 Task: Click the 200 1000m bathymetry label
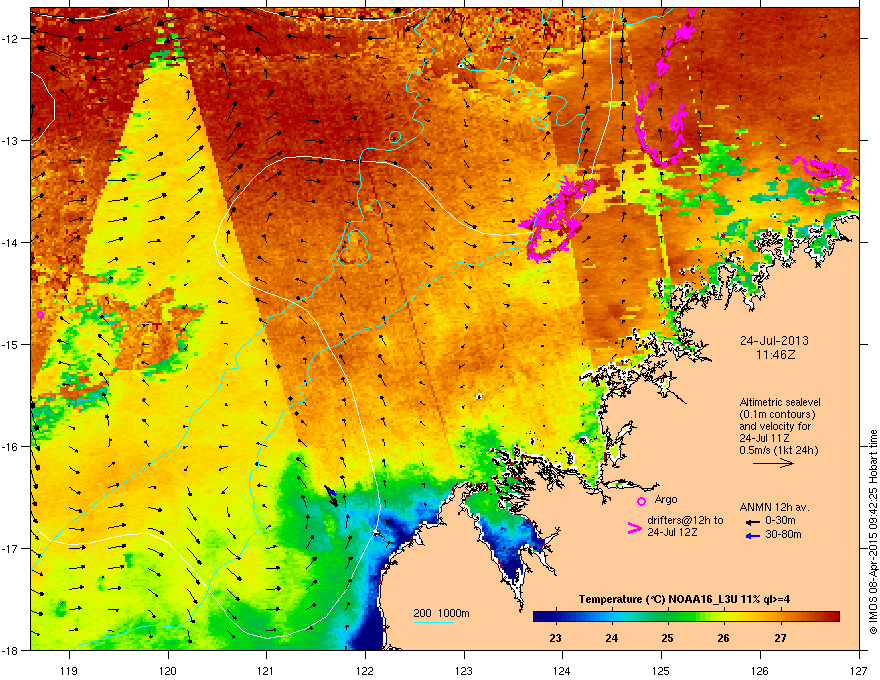point(441,613)
